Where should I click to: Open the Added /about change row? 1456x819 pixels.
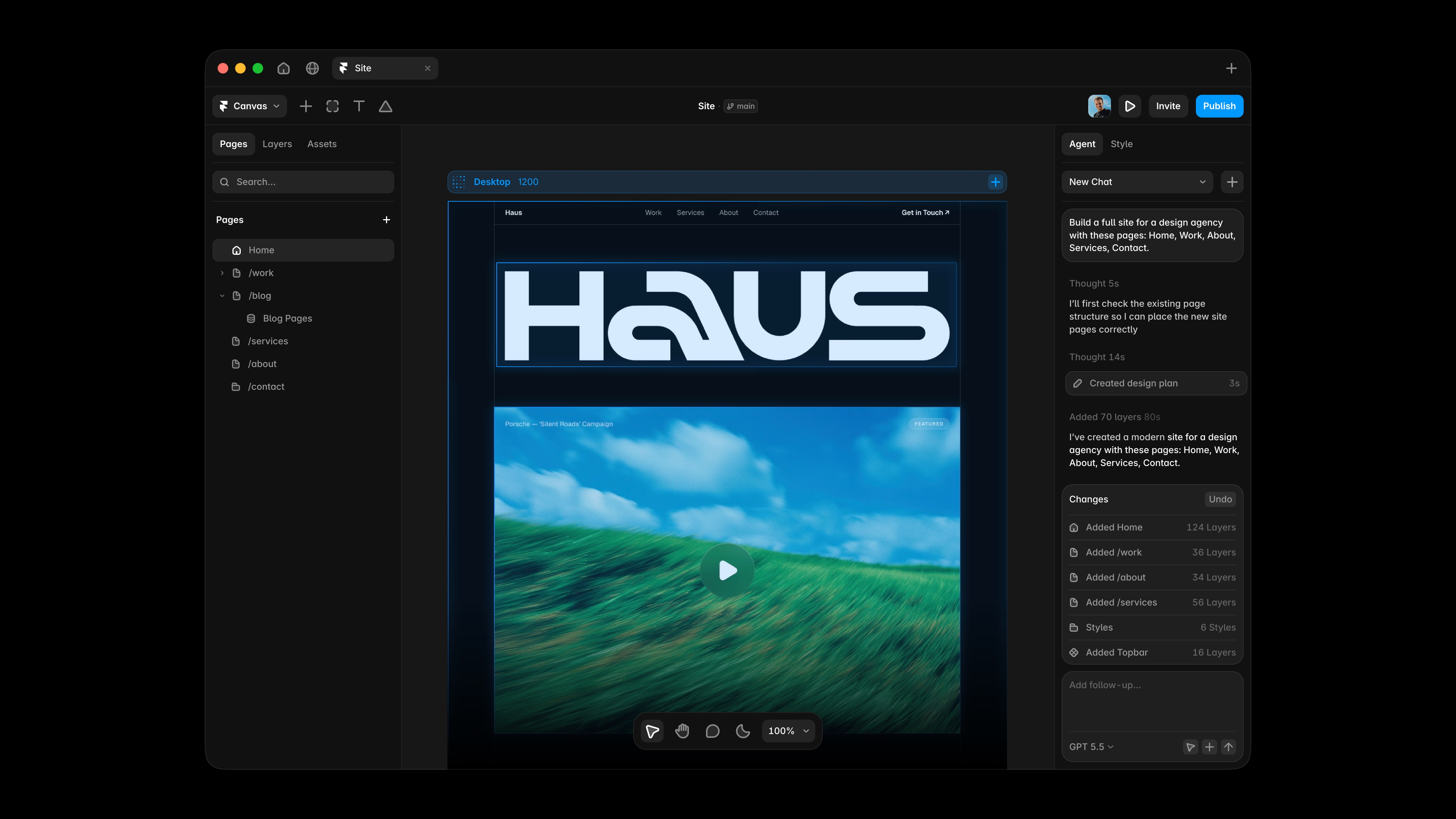pyautogui.click(x=1153, y=577)
